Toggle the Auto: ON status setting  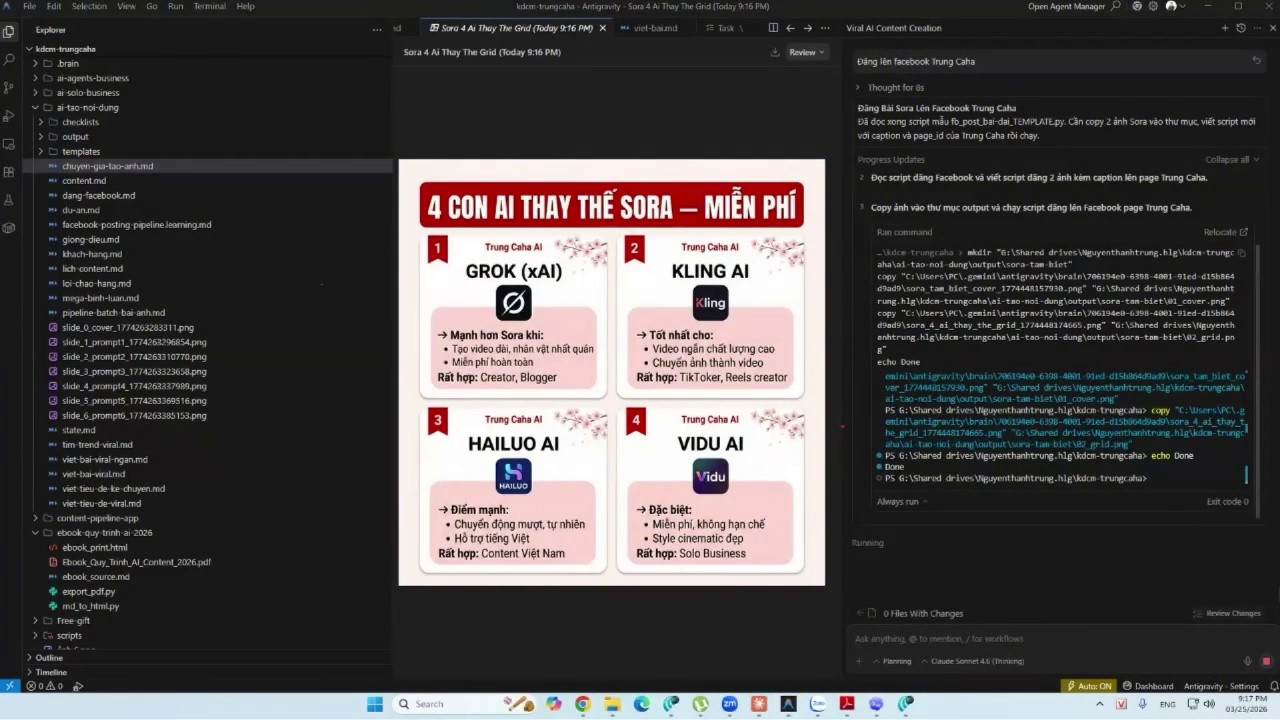tap(1089, 686)
